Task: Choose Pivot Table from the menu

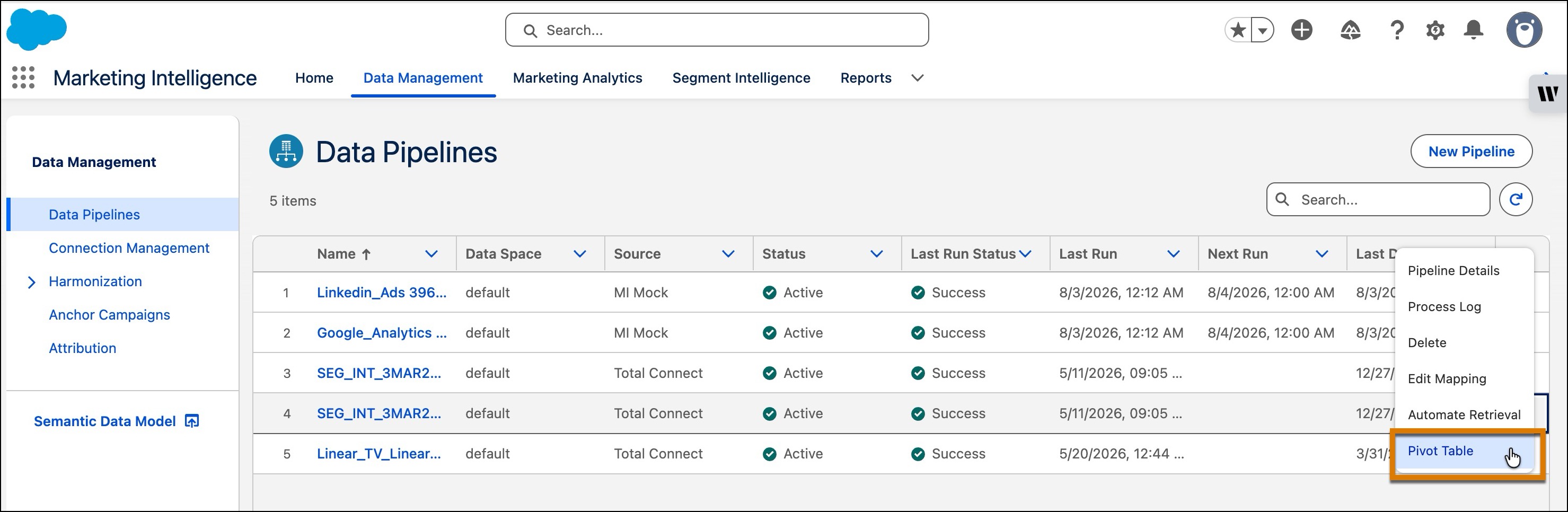Action: click(x=1464, y=451)
